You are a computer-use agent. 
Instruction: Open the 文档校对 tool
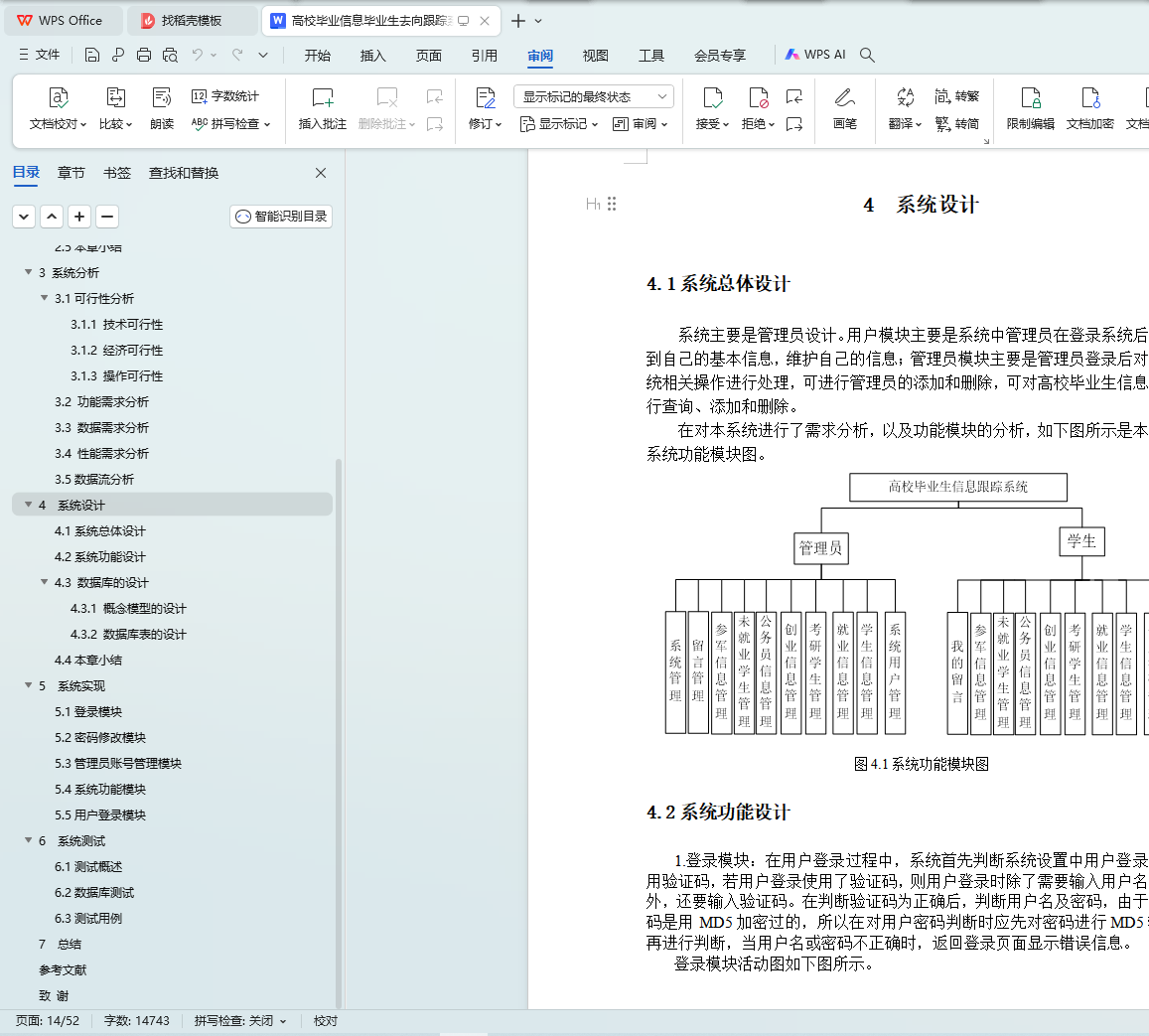58,109
